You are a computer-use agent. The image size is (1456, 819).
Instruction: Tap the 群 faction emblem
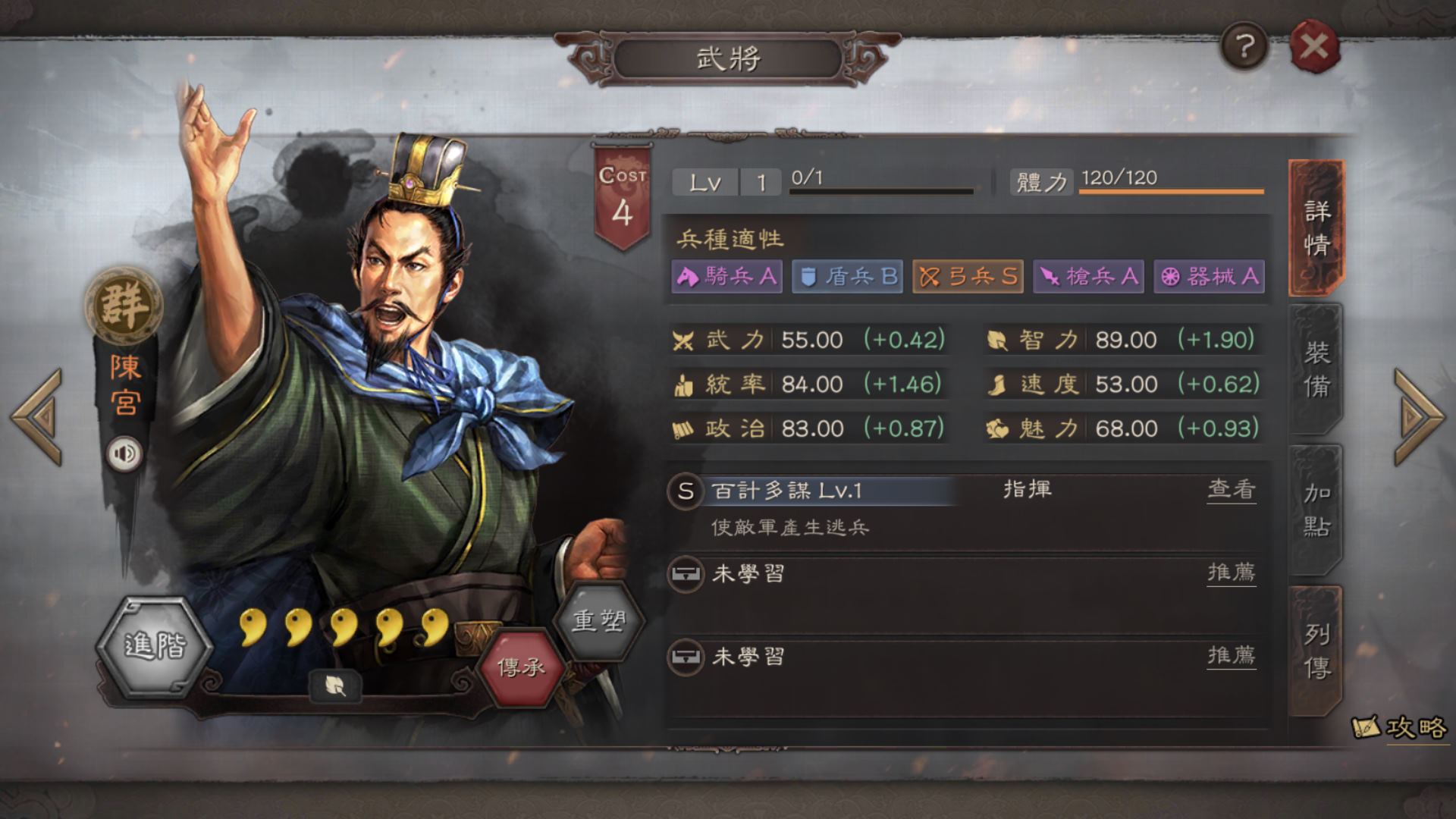(x=124, y=305)
